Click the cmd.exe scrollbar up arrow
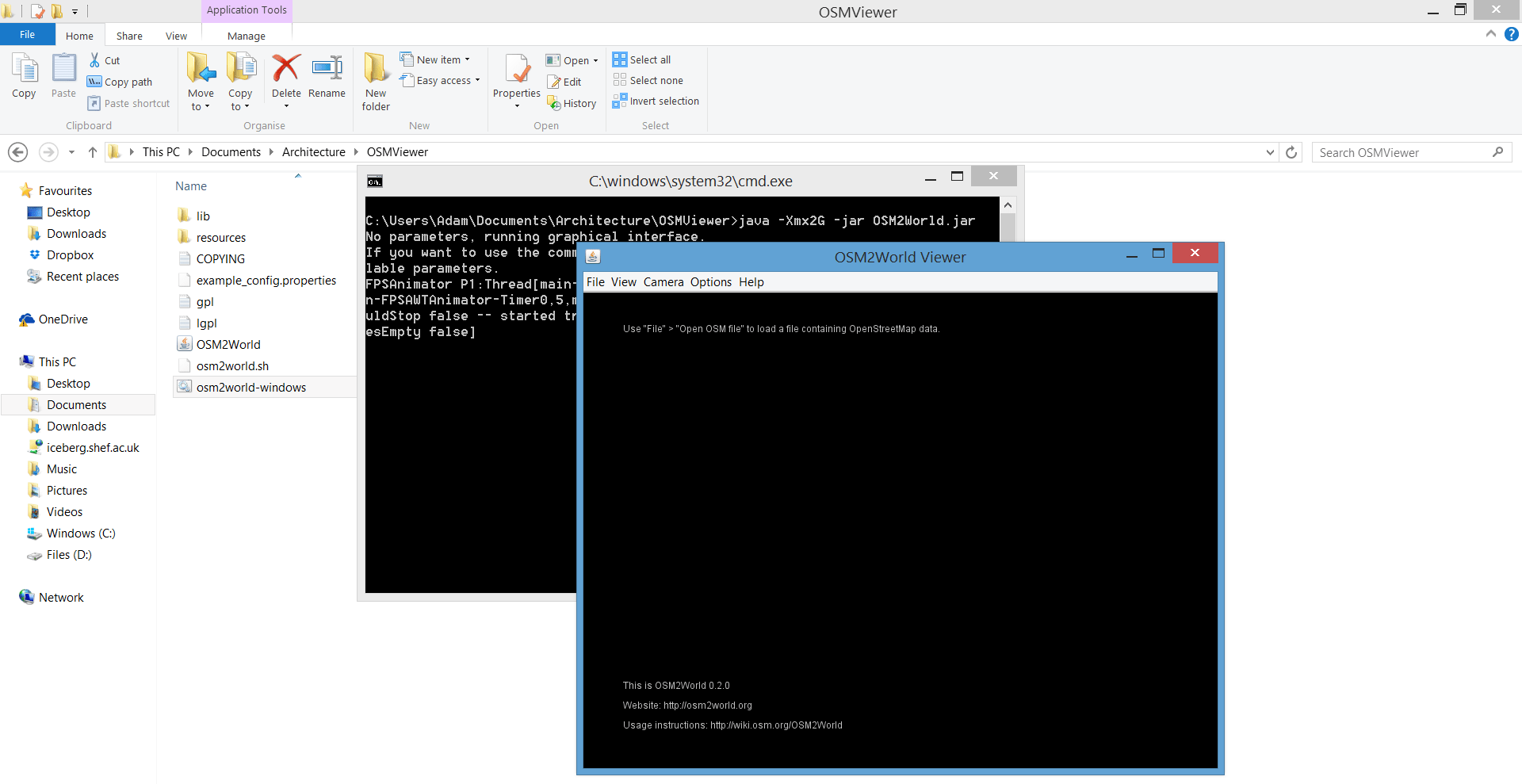The width and height of the screenshot is (1522, 784). click(x=1008, y=205)
